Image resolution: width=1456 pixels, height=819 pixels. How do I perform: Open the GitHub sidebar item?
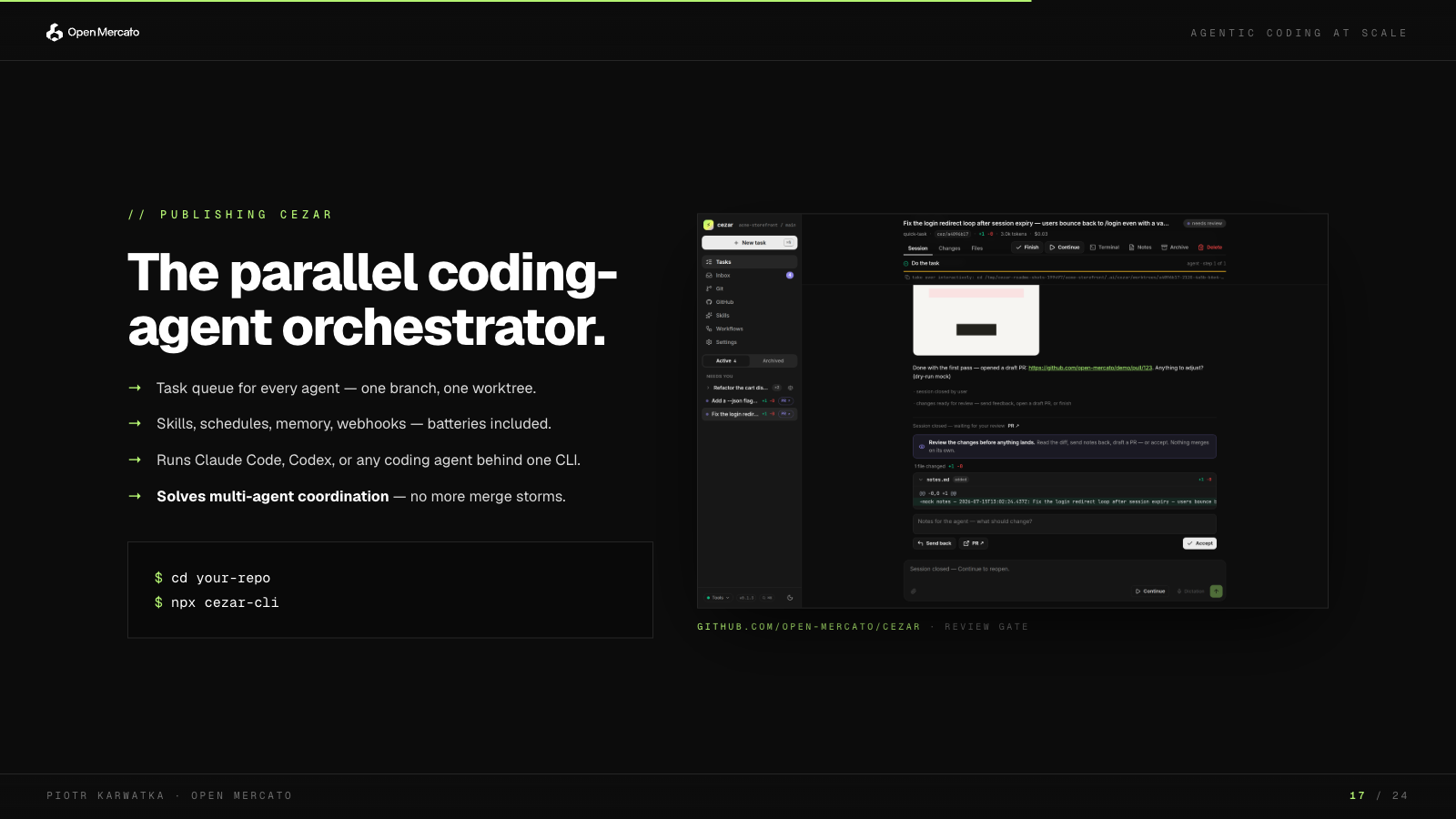click(x=749, y=302)
